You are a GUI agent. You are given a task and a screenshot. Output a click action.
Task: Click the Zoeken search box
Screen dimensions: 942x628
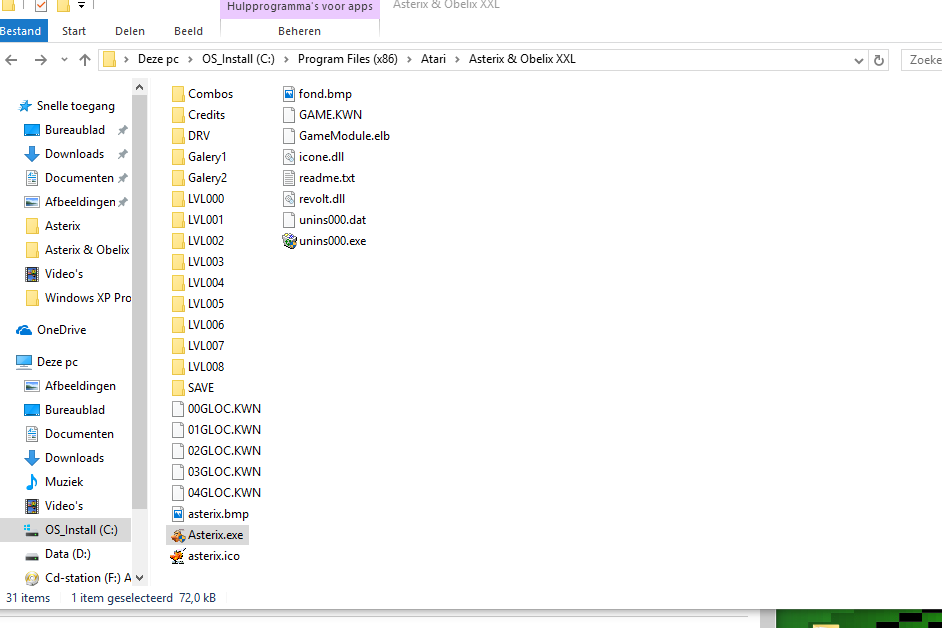pyautogui.click(x=922, y=60)
